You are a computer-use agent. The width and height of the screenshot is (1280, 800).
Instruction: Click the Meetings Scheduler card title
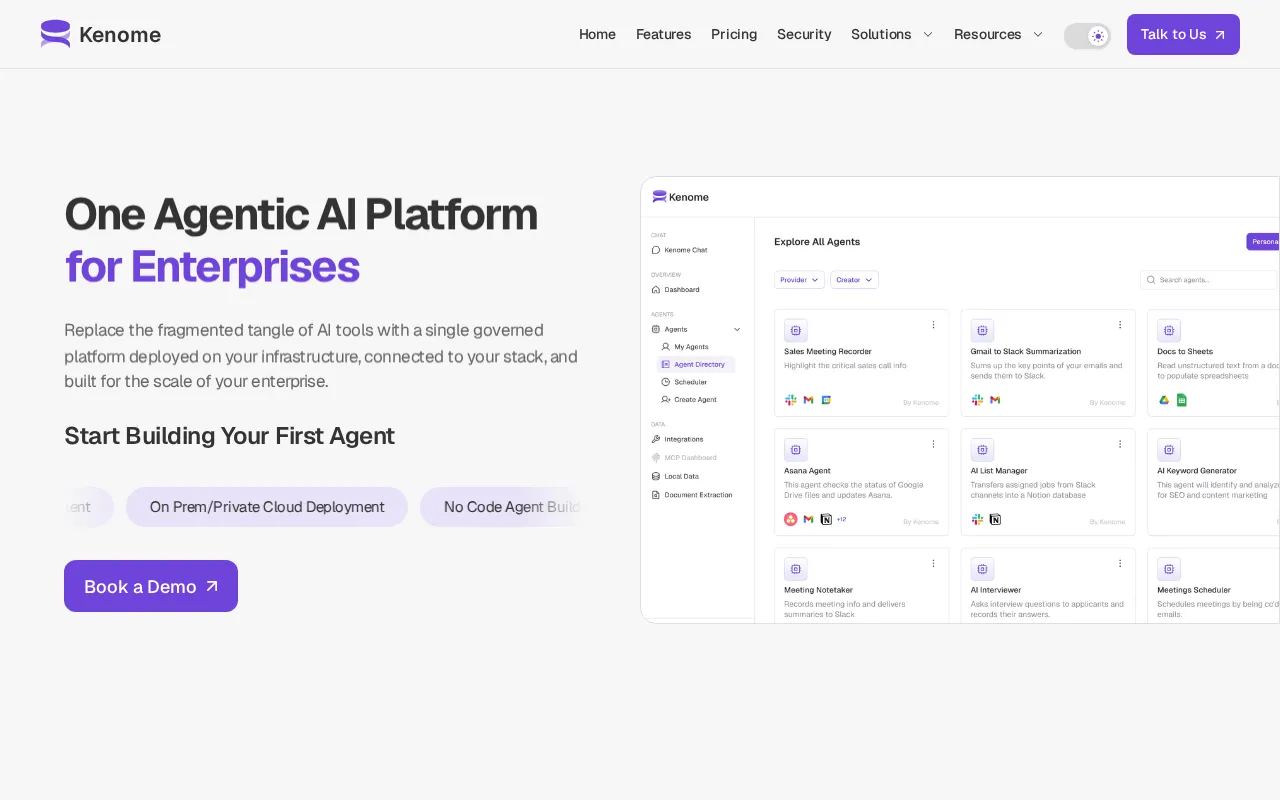1194,590
